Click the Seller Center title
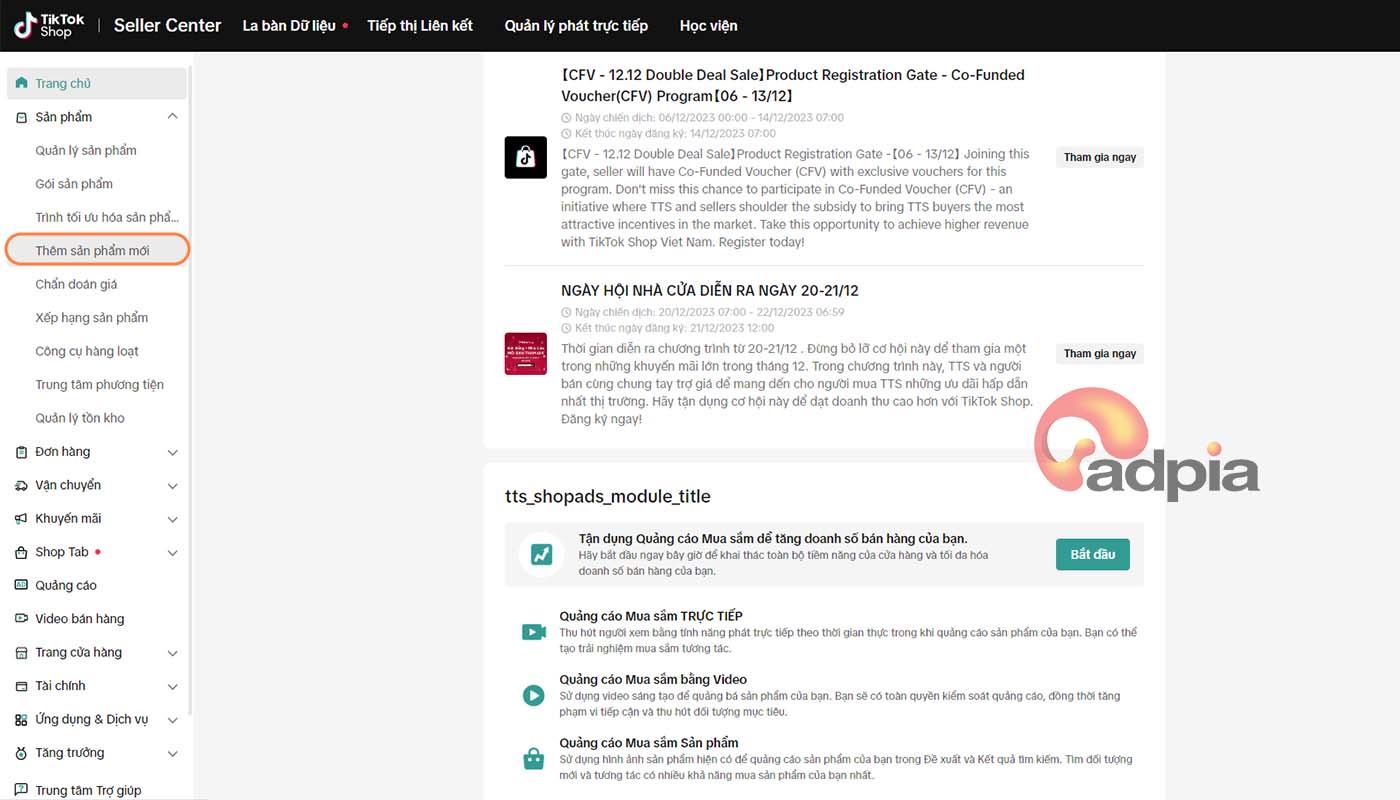This screenshot has height=800, width=1400. 167,26
